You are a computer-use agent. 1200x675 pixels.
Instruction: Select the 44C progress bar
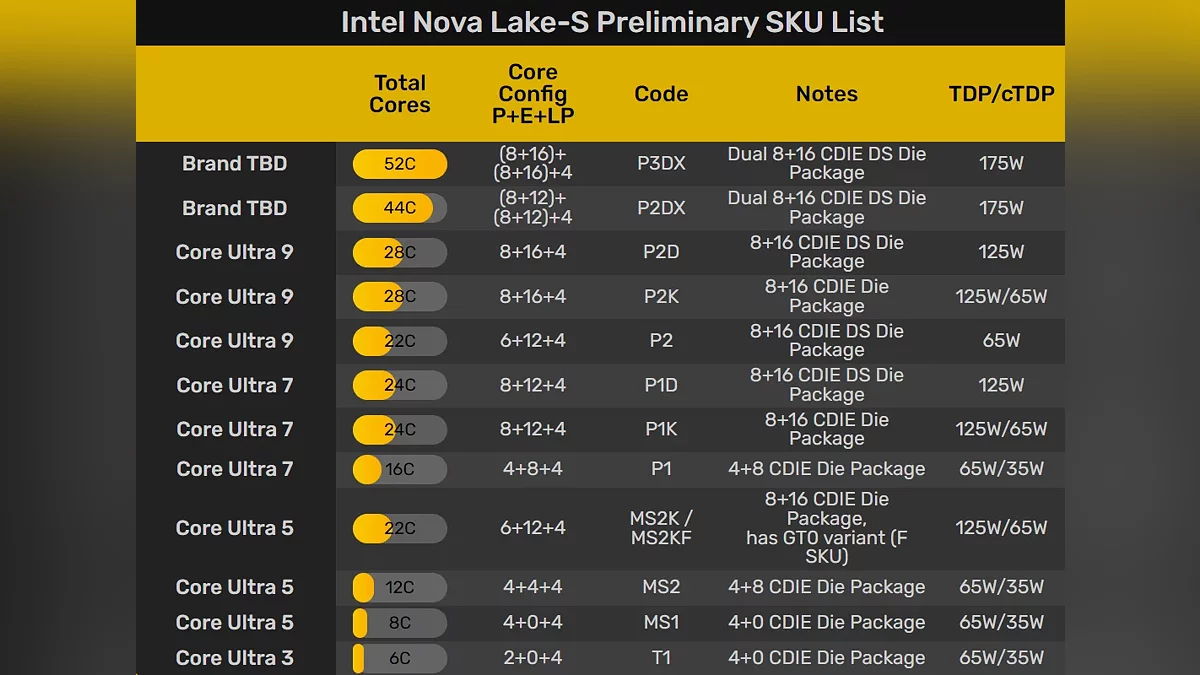coord(400,208)
